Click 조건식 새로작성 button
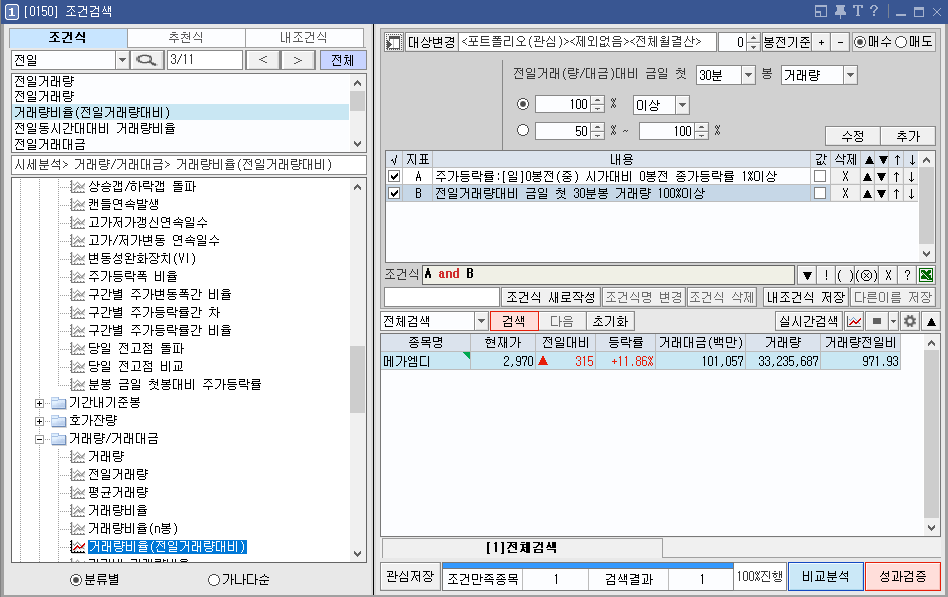Viewport: 948px width, 597px height. click(x=551, y=297)
